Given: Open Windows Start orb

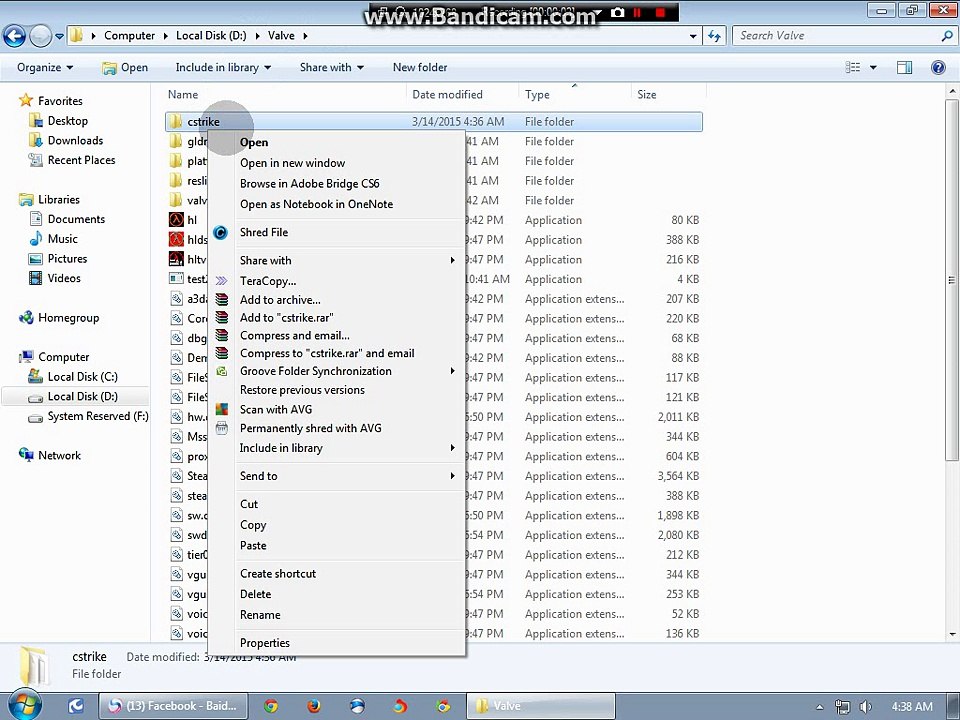Looking at the screenshot, I should (x=24, y=705).
